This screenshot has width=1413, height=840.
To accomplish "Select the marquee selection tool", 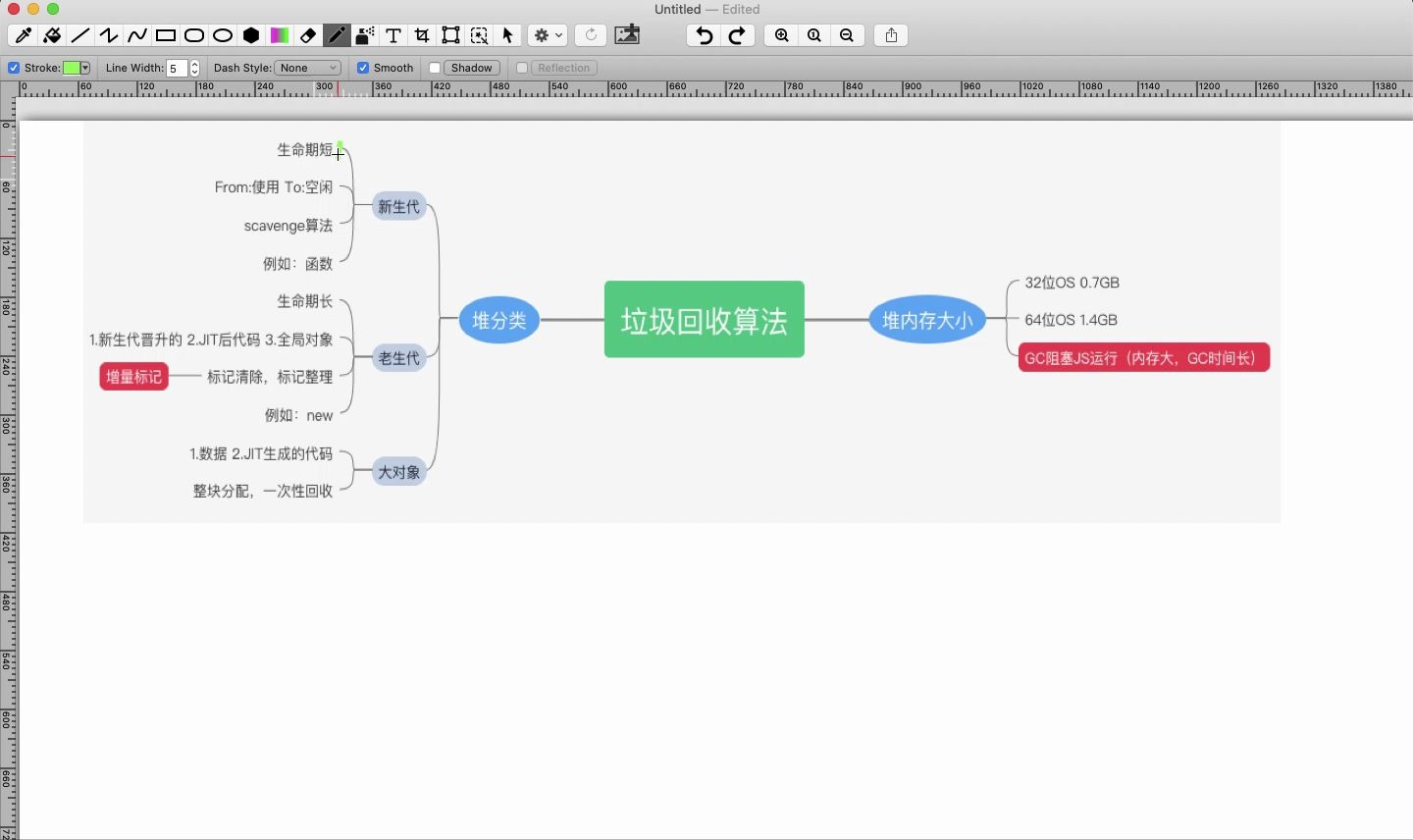I will tap(480, 35).
